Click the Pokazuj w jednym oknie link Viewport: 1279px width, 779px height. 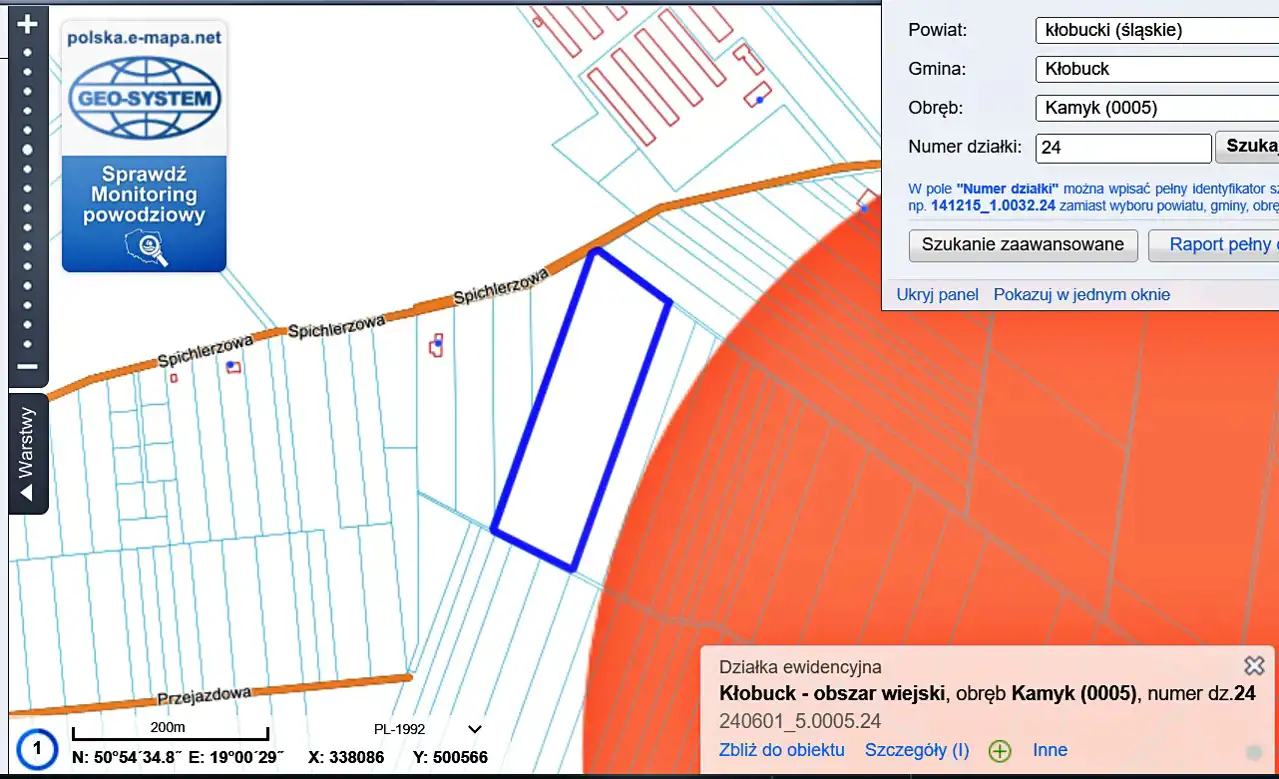click(x=1081, y=295)
